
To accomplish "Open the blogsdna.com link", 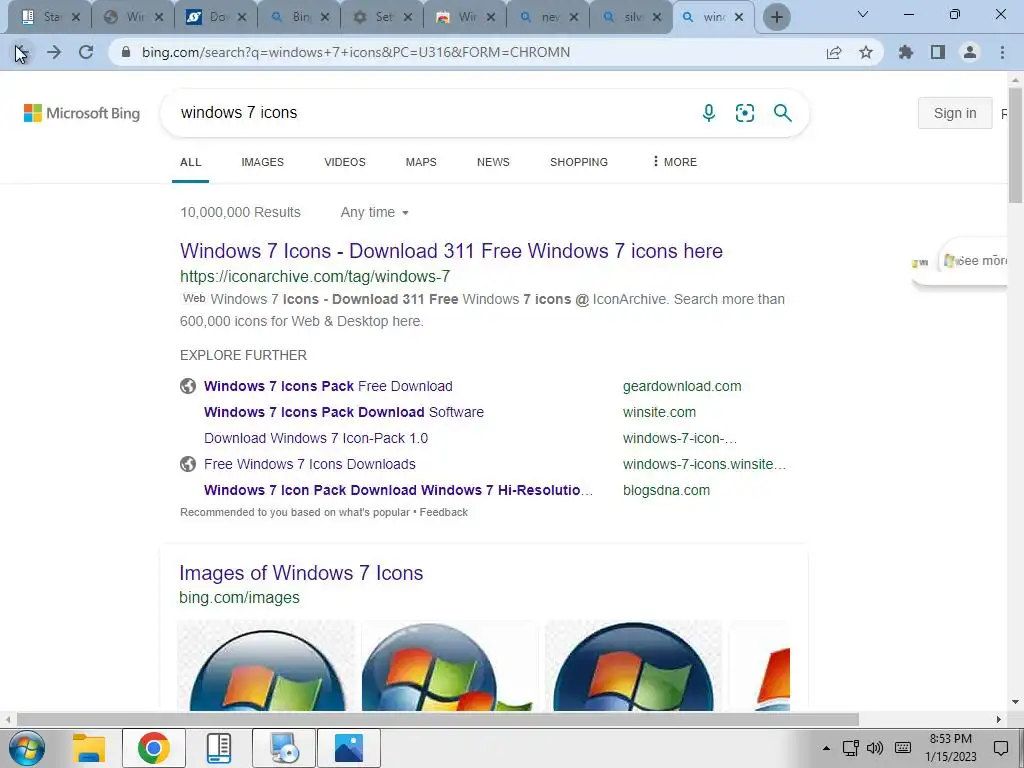I will point(666,490).
